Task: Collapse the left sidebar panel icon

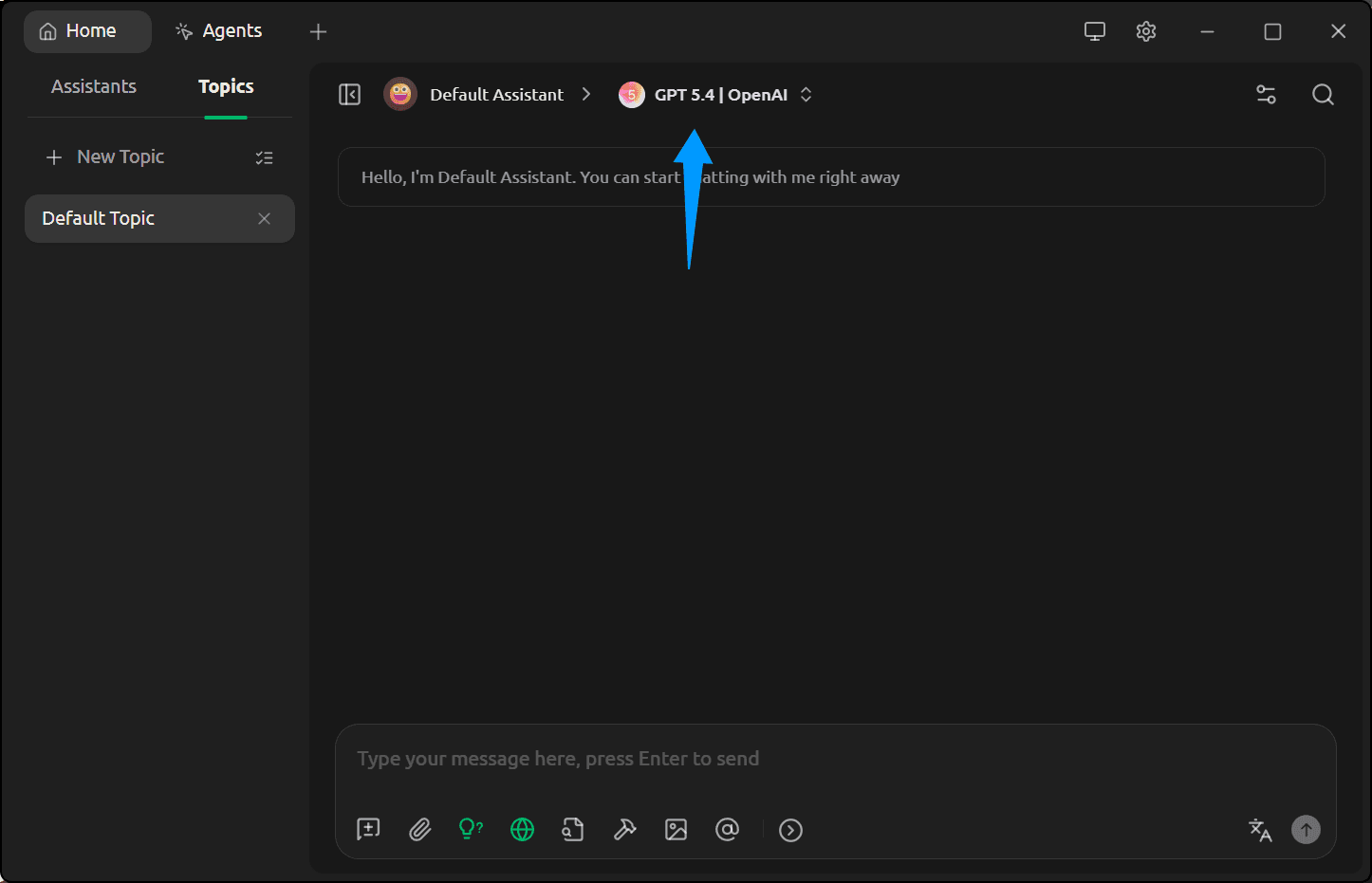Action: (x=349, y=95)
